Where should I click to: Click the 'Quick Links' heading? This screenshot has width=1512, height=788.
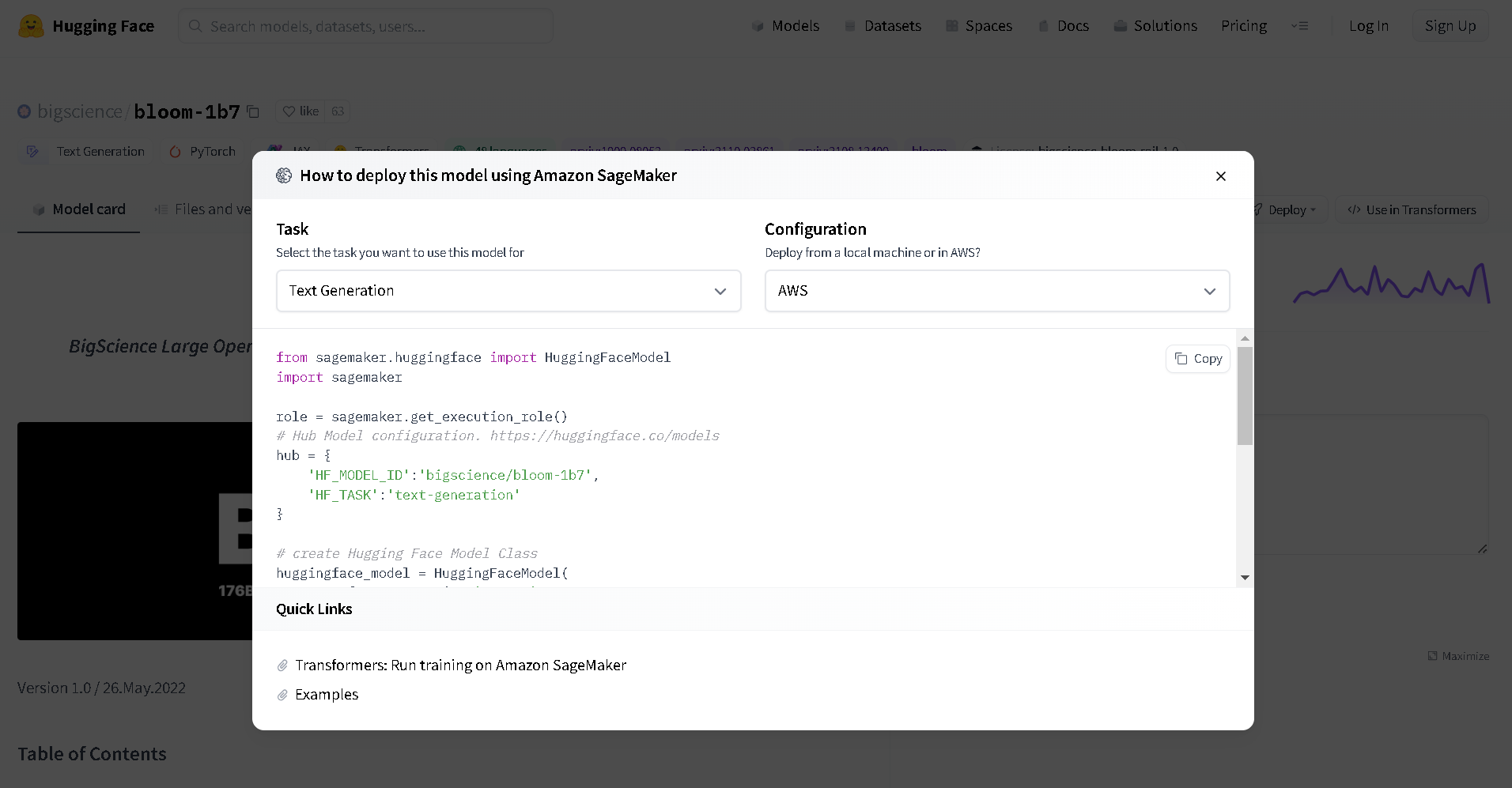[314, 609]
